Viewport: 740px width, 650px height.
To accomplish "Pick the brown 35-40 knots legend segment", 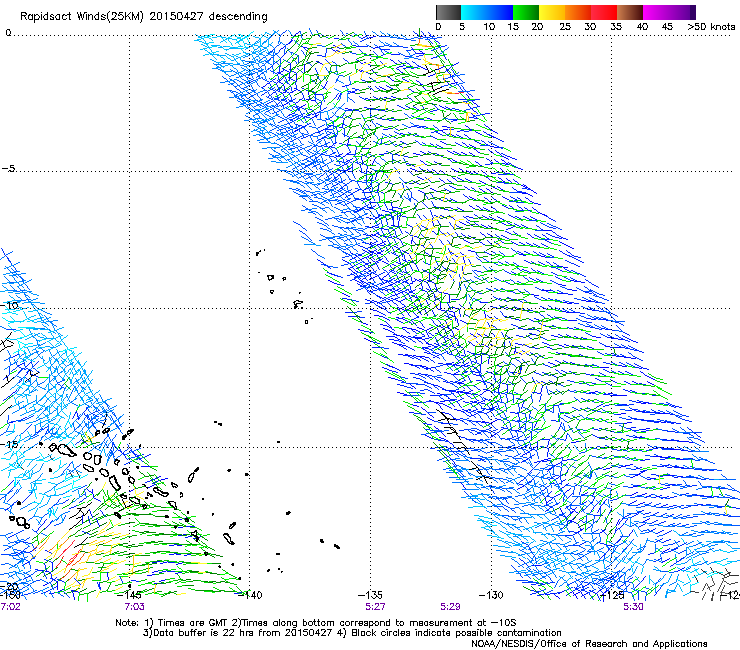I will pyautogui.click(x=630, y=12).
